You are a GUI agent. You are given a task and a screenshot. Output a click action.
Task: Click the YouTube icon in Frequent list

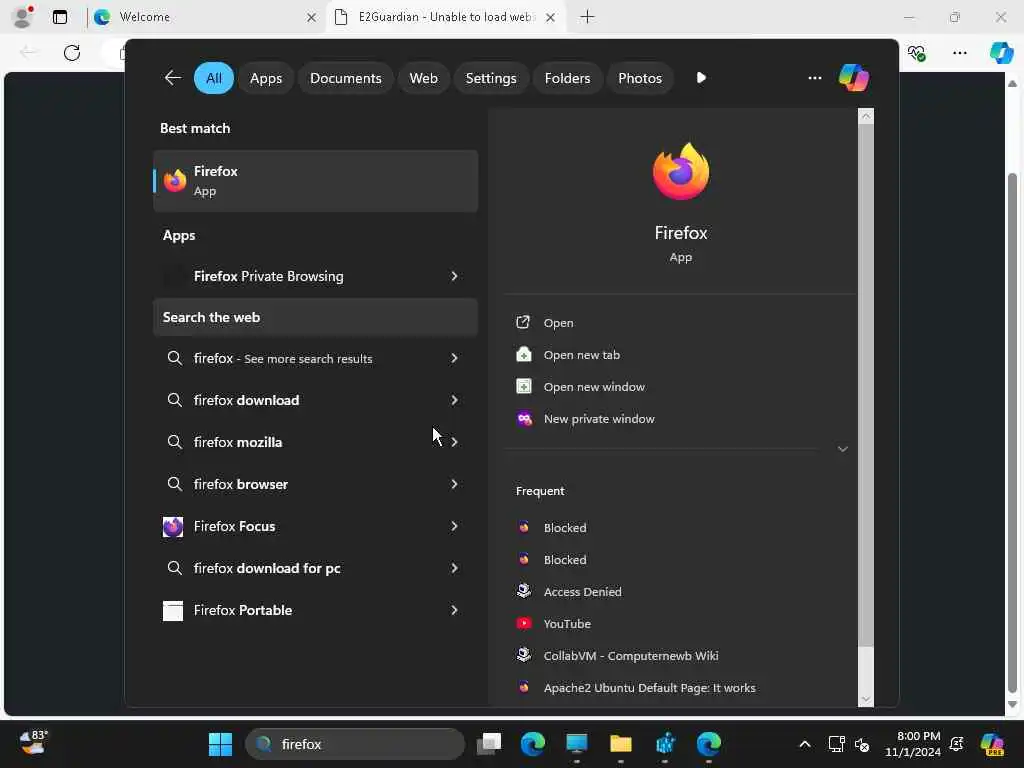point(524,623)
